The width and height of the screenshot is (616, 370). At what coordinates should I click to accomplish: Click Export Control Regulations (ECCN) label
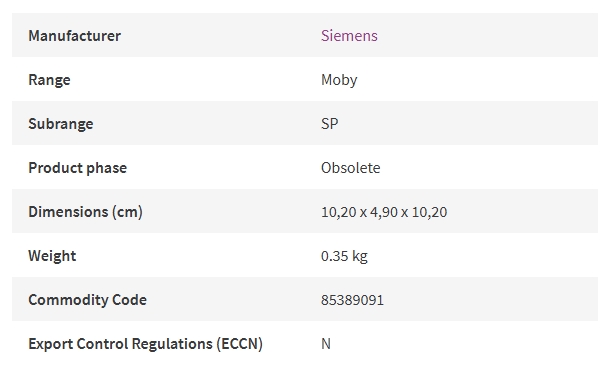pos(145,344)
